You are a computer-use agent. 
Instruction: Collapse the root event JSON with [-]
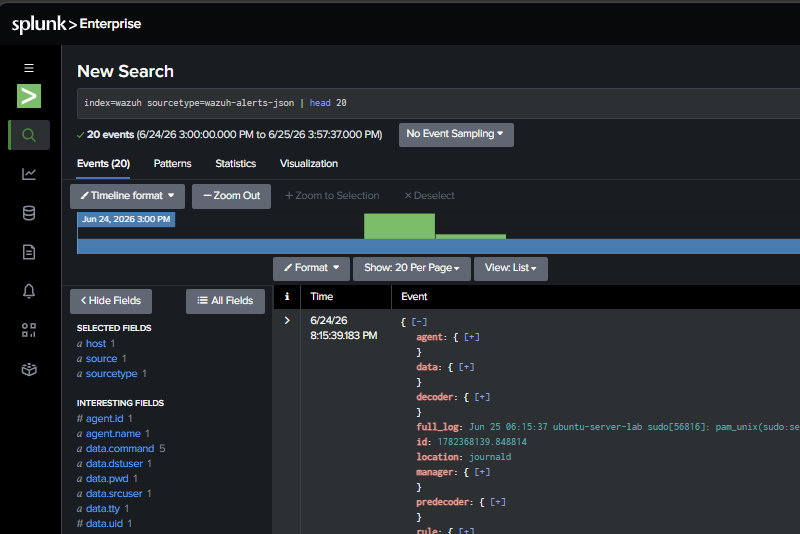coord(419,322)
